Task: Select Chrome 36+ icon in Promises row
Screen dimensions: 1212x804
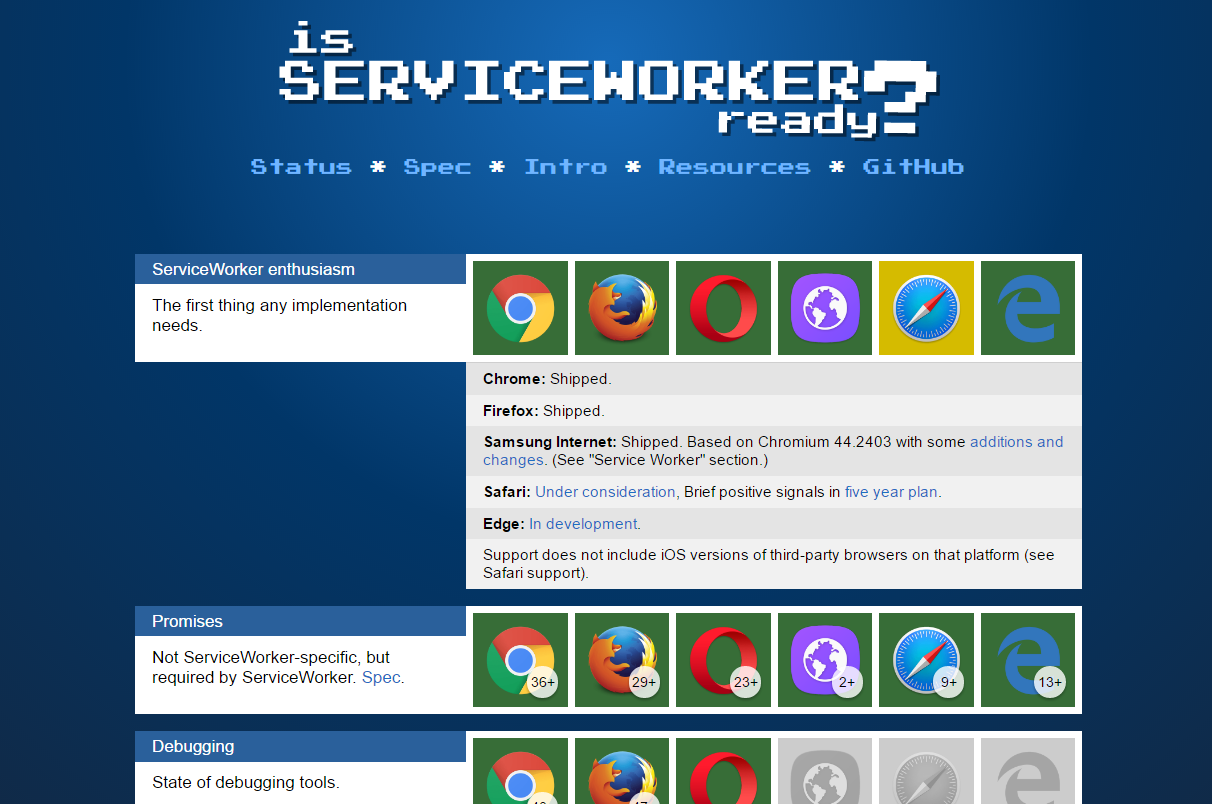Action: [x=520, y=660]
